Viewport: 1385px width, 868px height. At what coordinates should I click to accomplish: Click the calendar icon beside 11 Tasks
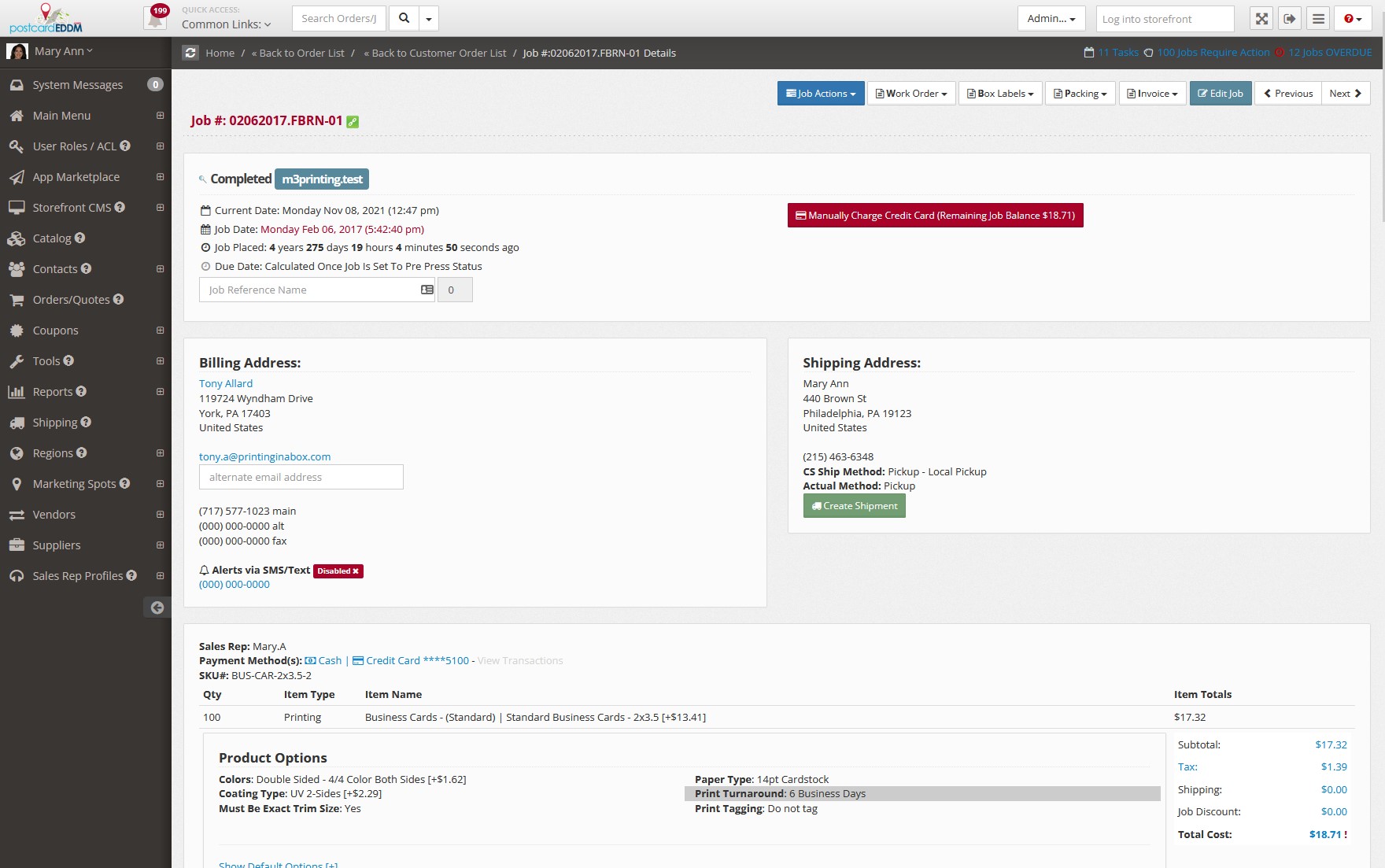[1088, 52]
